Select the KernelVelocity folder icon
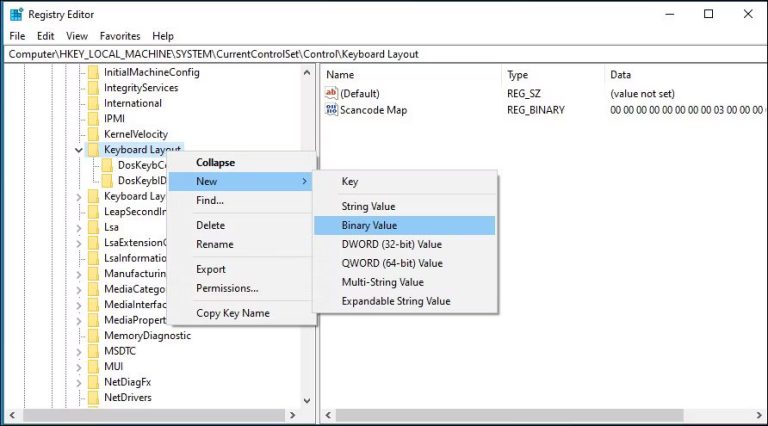This screenshot has height=426, width=768. tap(93, 134)
